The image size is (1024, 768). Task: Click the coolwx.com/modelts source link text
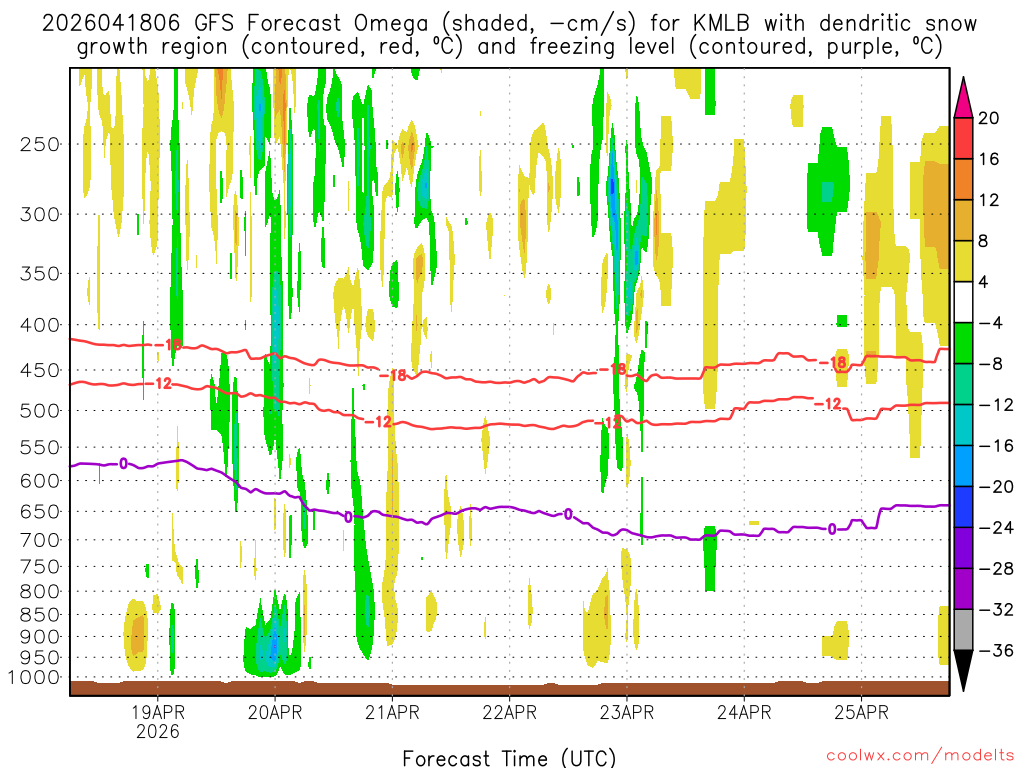click(x=920, y=756)
